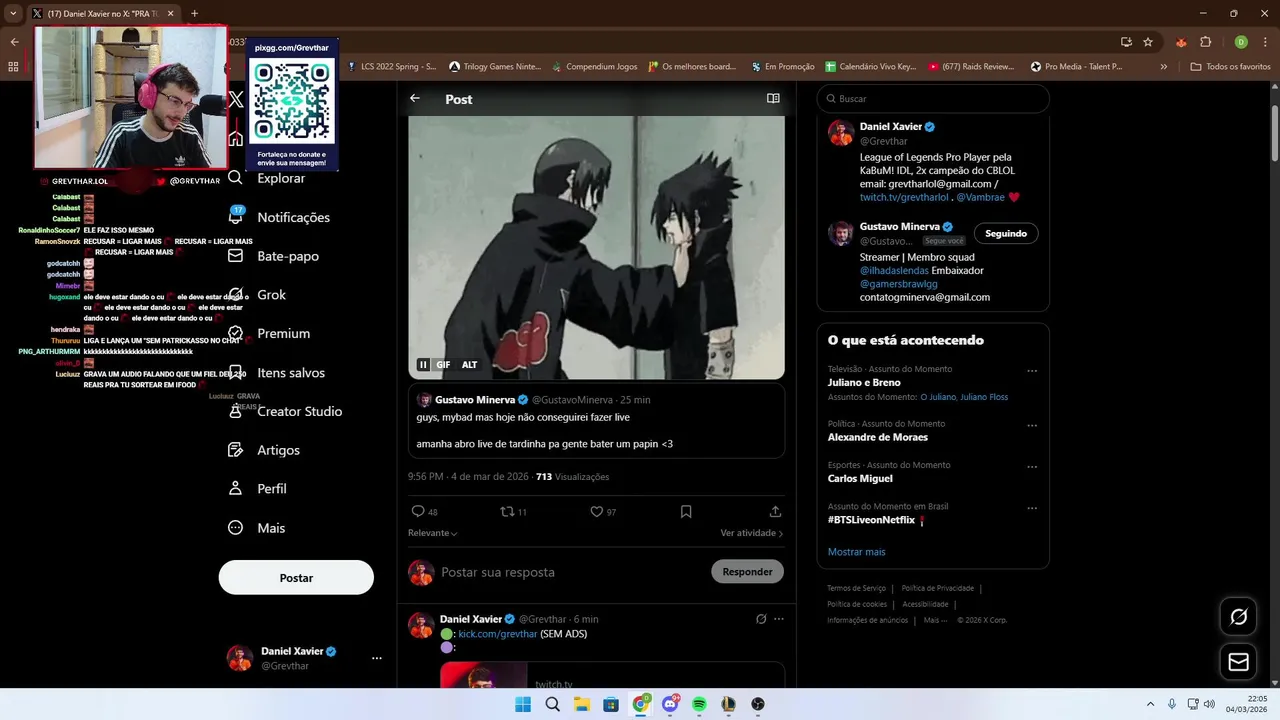Open more options for Alexandre de Moraes trend
This screenshot has height=720, width=1280.
tap(1032, 425)
